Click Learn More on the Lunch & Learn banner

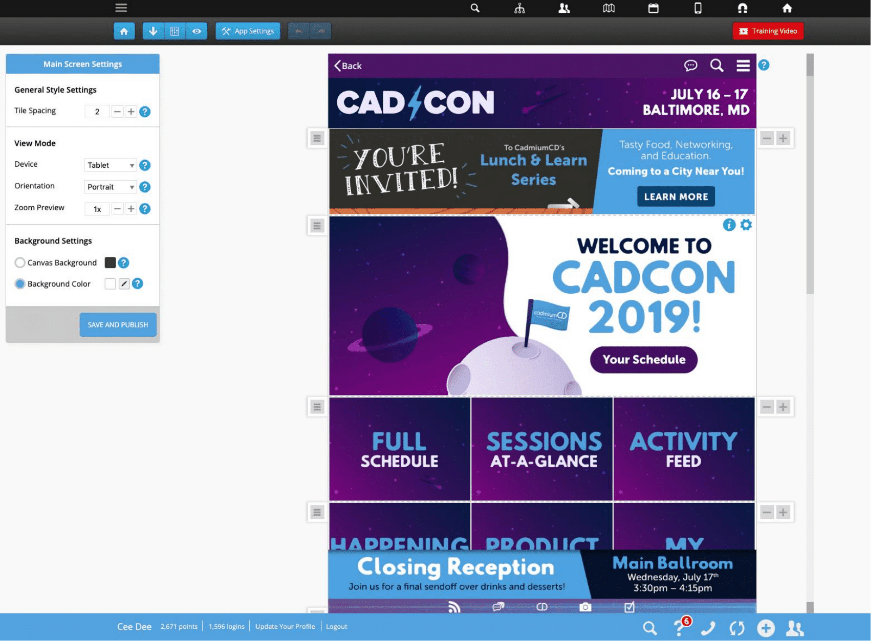676,196
